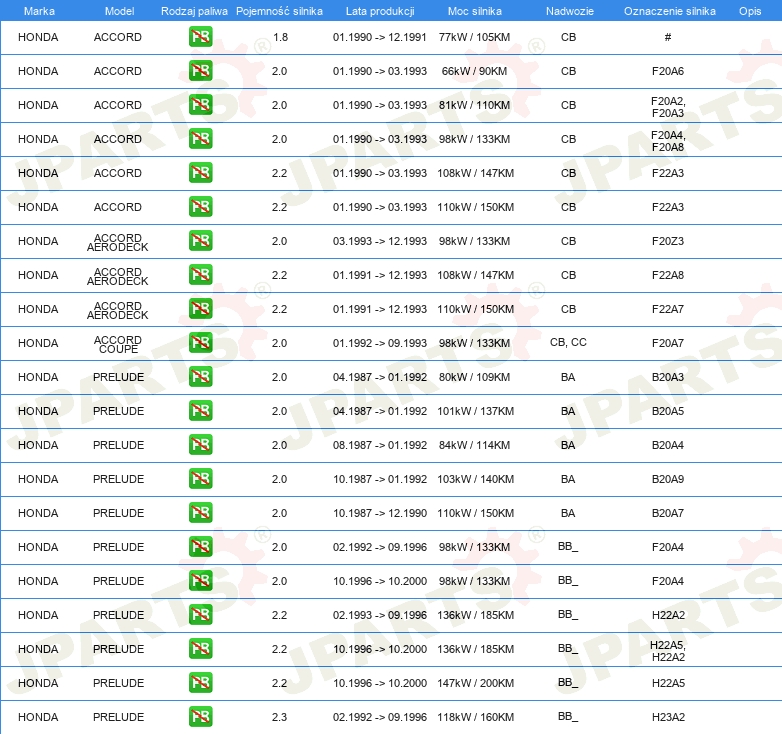Click the fuel icon in the F22A8 row
Viewport: 782px width, 734px height.
pos(200,275)
